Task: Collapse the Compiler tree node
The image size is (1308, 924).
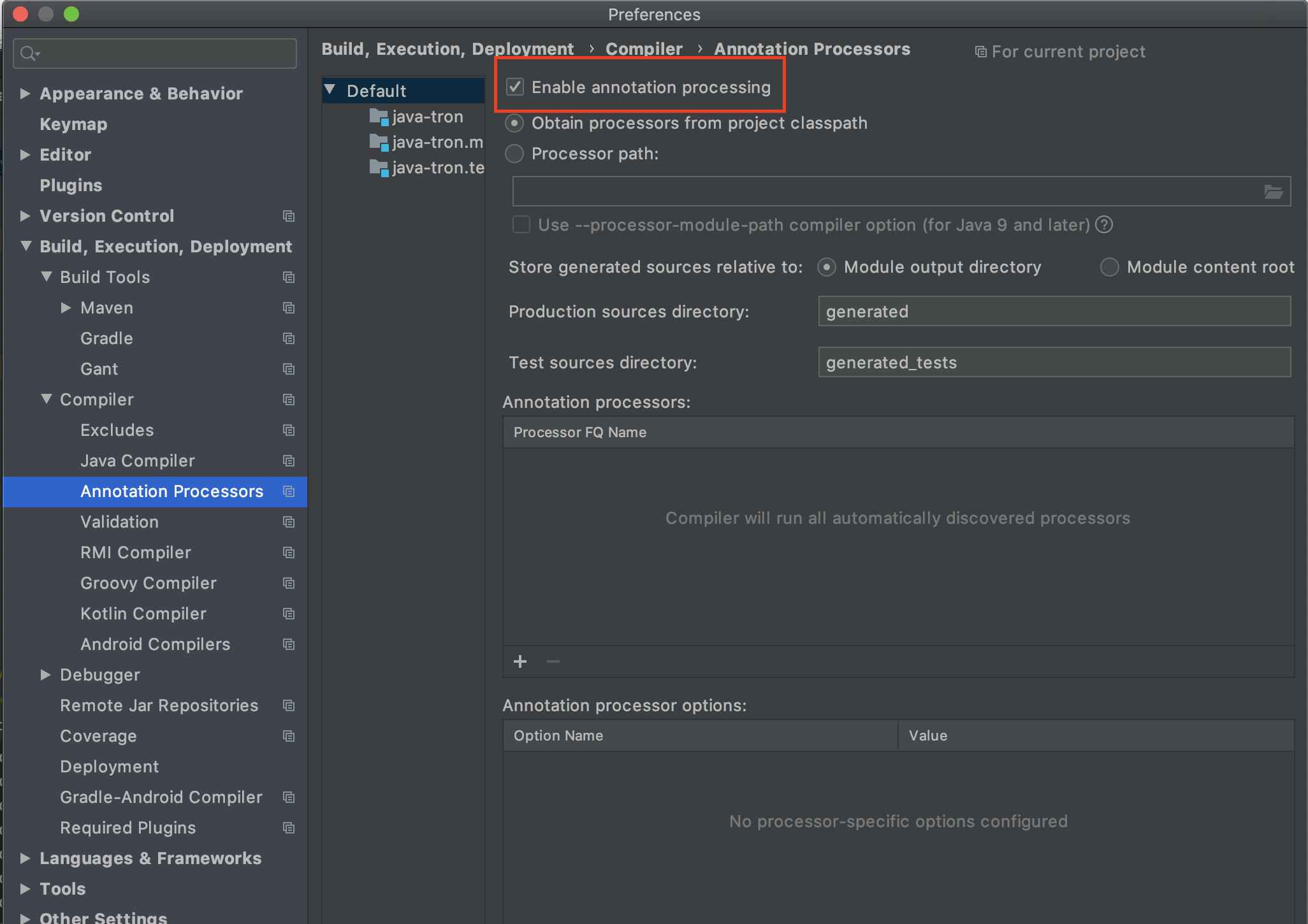Action: point(47,400)
